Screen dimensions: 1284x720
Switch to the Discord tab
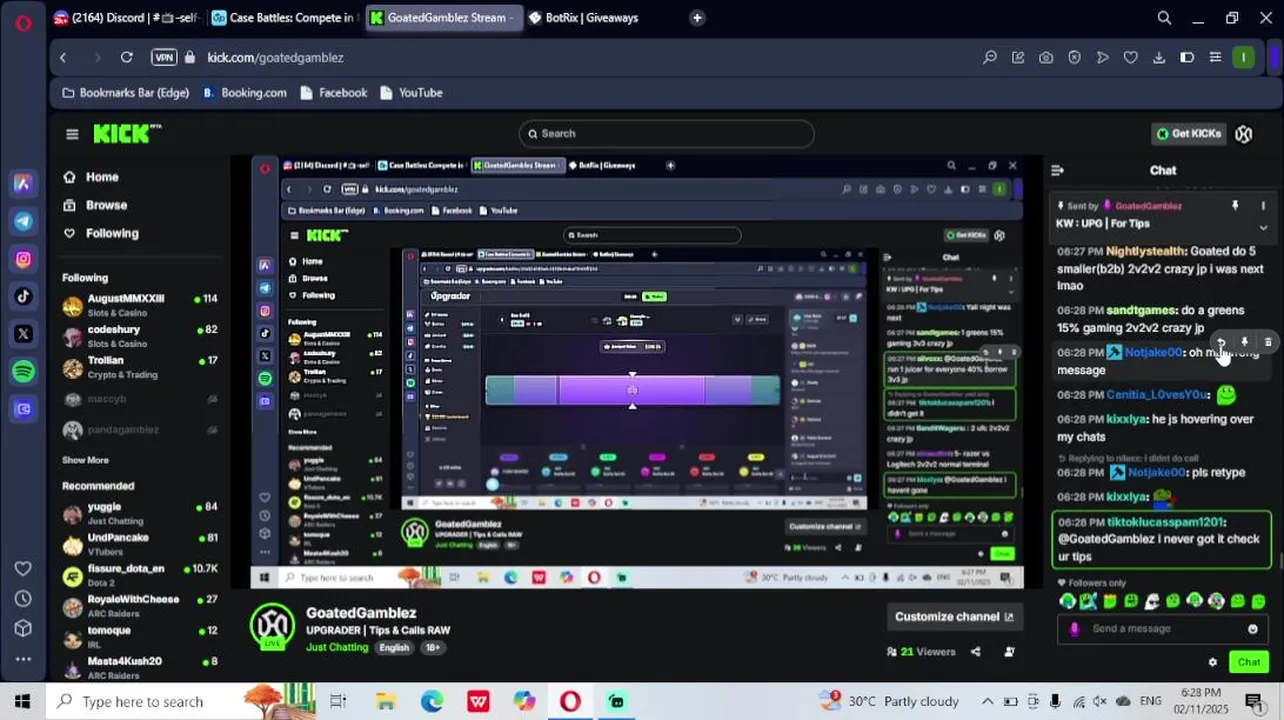126,18
